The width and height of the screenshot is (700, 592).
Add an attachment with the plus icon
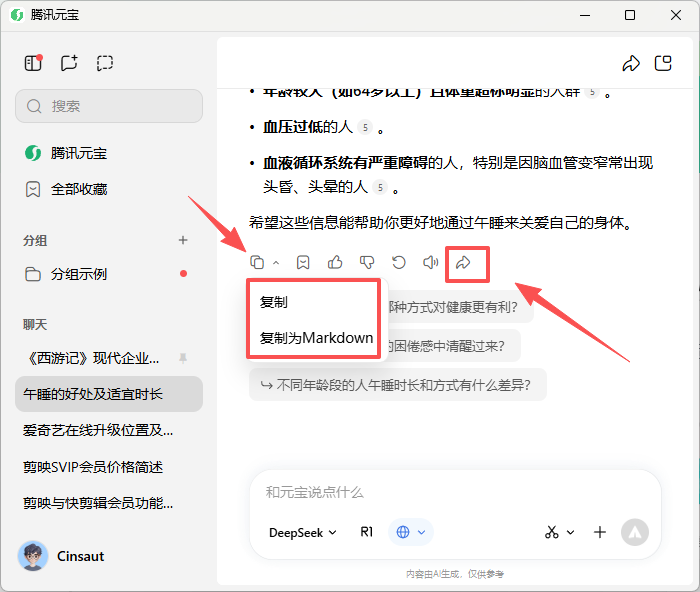600,532
